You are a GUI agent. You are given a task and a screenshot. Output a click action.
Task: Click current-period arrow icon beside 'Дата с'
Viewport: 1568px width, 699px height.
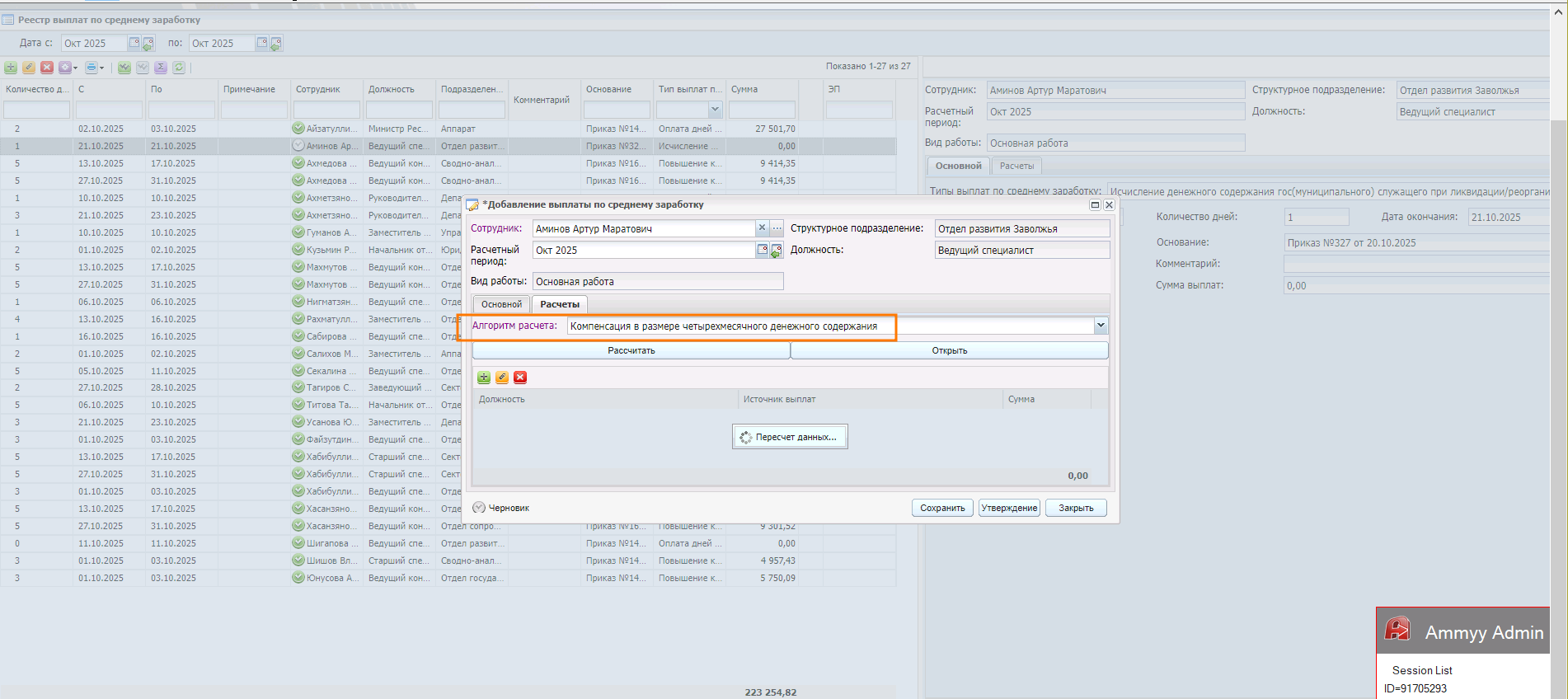click(x=148, y=44)
